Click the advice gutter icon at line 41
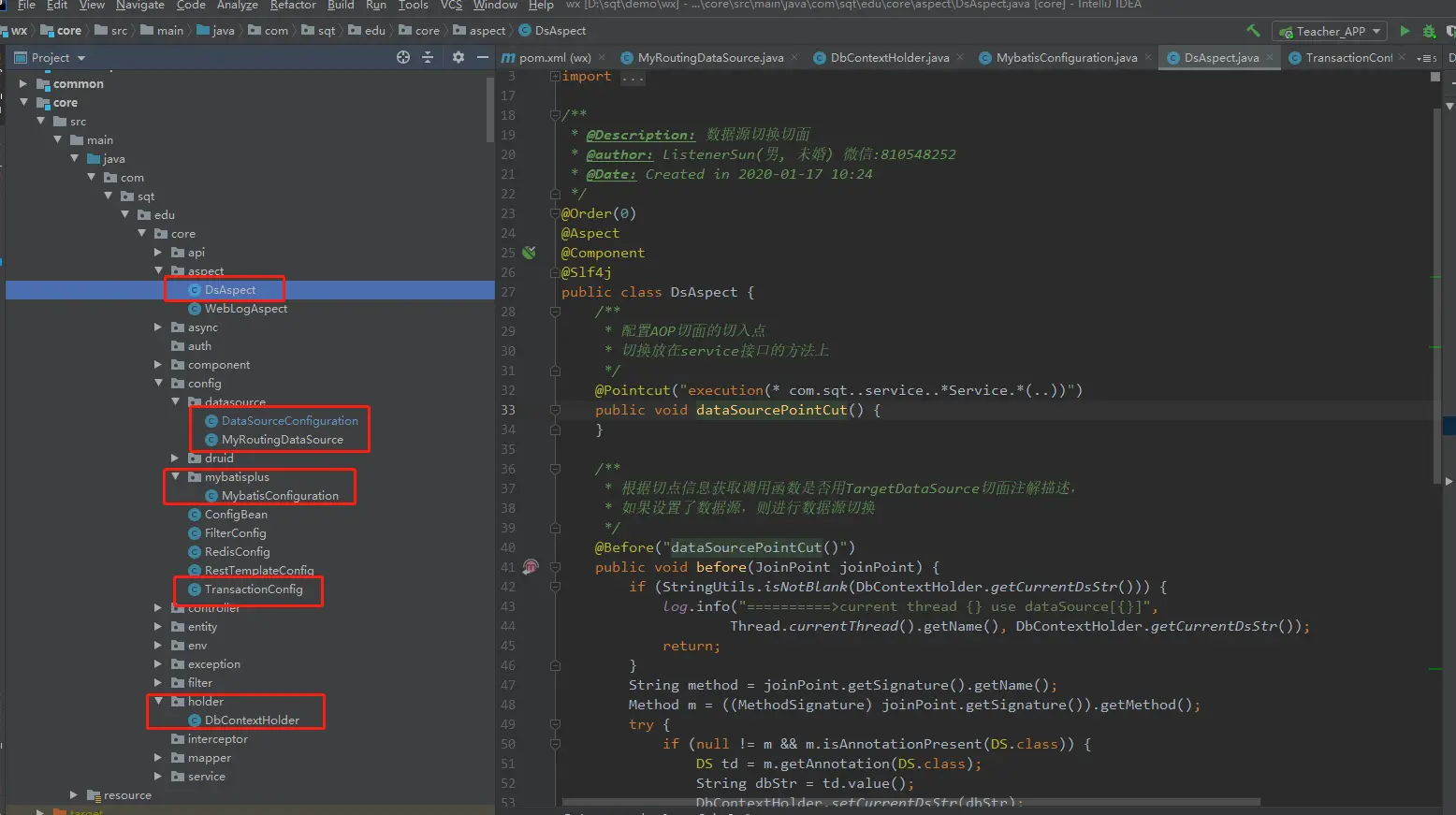Image resolution: width=1456 pixels, height=815 pixels. pos(531,567)
